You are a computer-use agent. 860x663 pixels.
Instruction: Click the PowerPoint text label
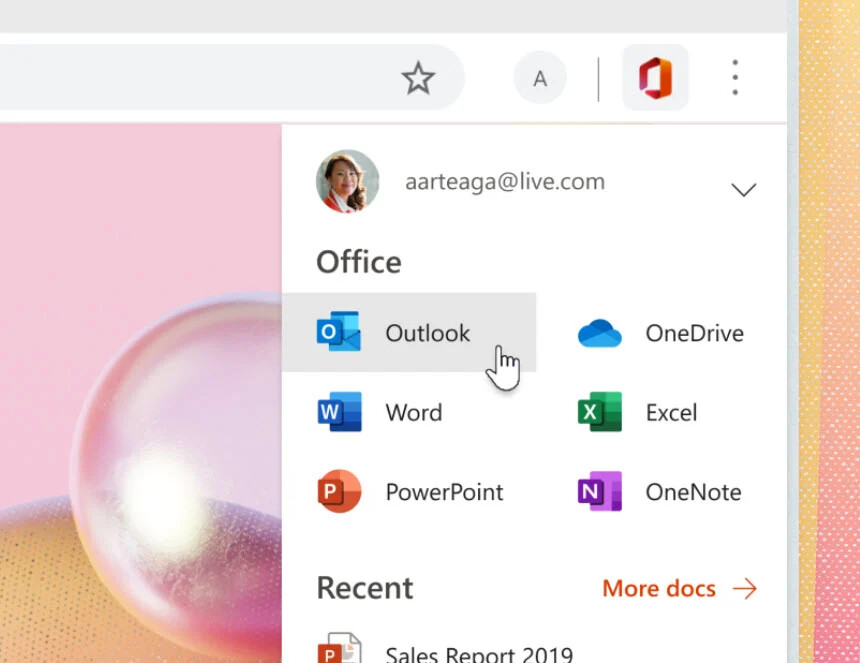[444, 492]
